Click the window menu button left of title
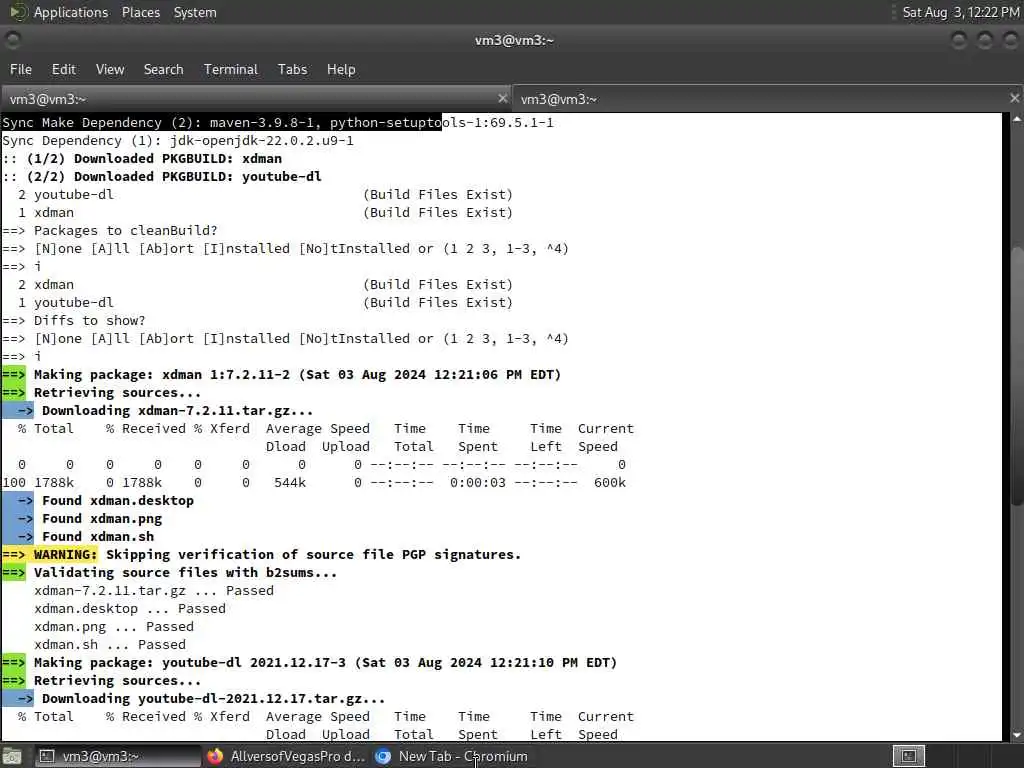The height and width of the screenshot is (768, 1024). [x=12, y=40]
